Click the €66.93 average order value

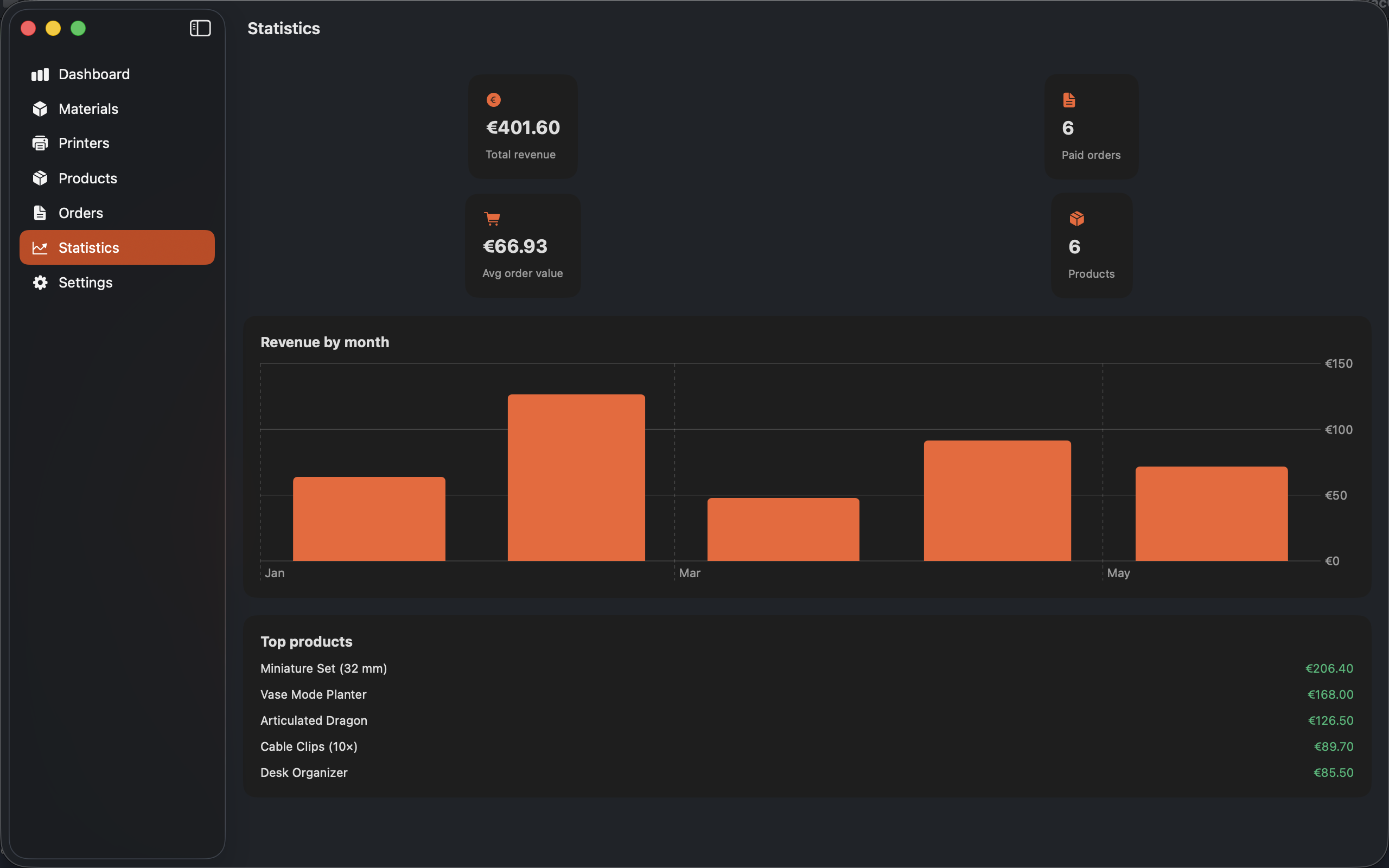point(515,246)
